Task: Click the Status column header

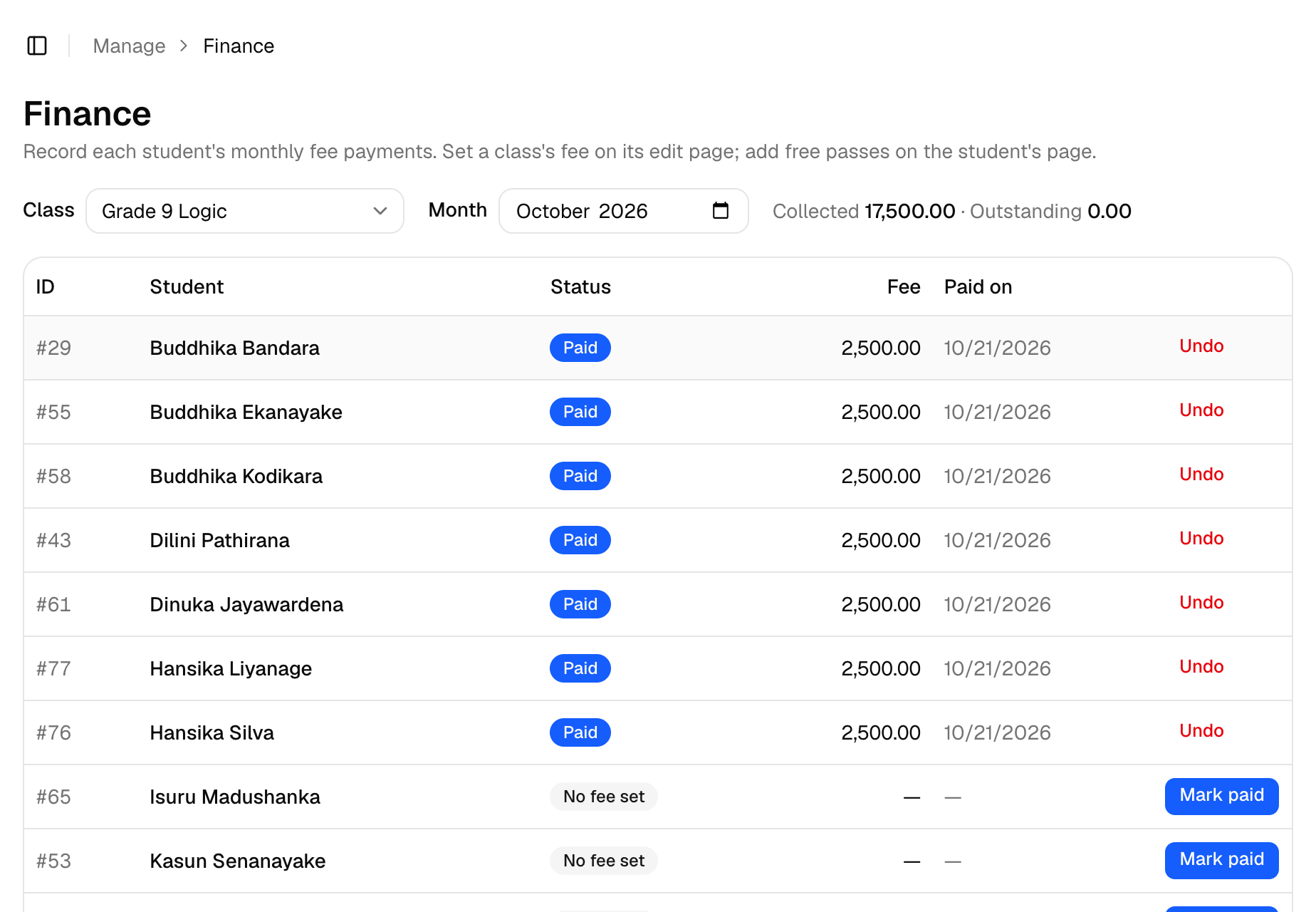Action: pos(580,286)
